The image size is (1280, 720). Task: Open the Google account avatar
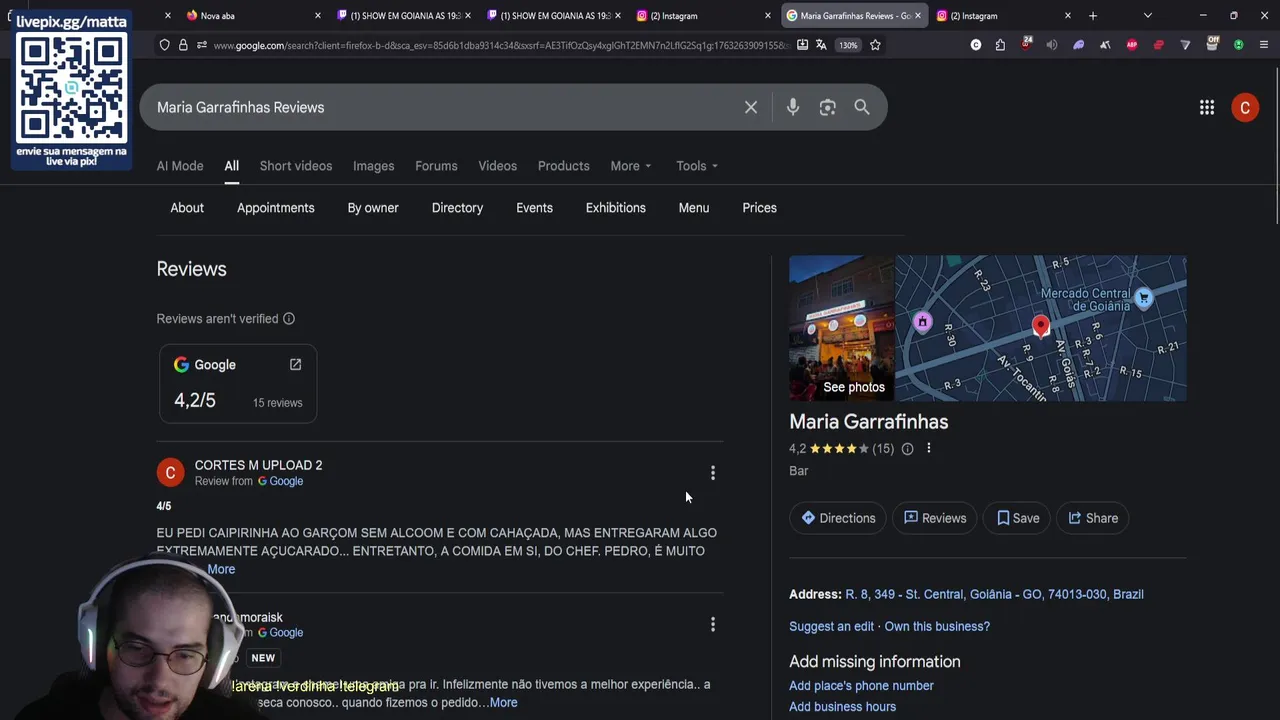1245,107
